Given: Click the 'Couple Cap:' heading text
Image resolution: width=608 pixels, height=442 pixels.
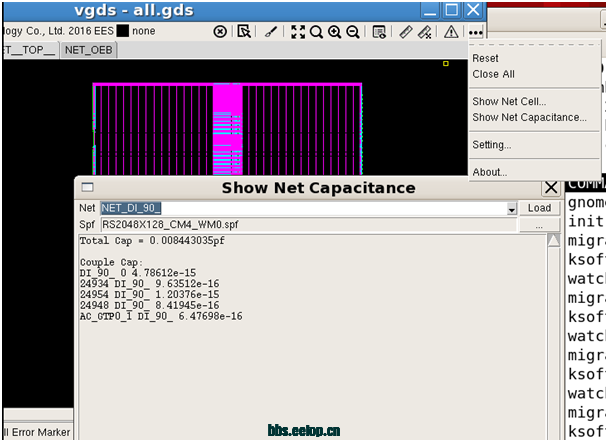Looking at the screenshot, I should (x=111, y=262).
